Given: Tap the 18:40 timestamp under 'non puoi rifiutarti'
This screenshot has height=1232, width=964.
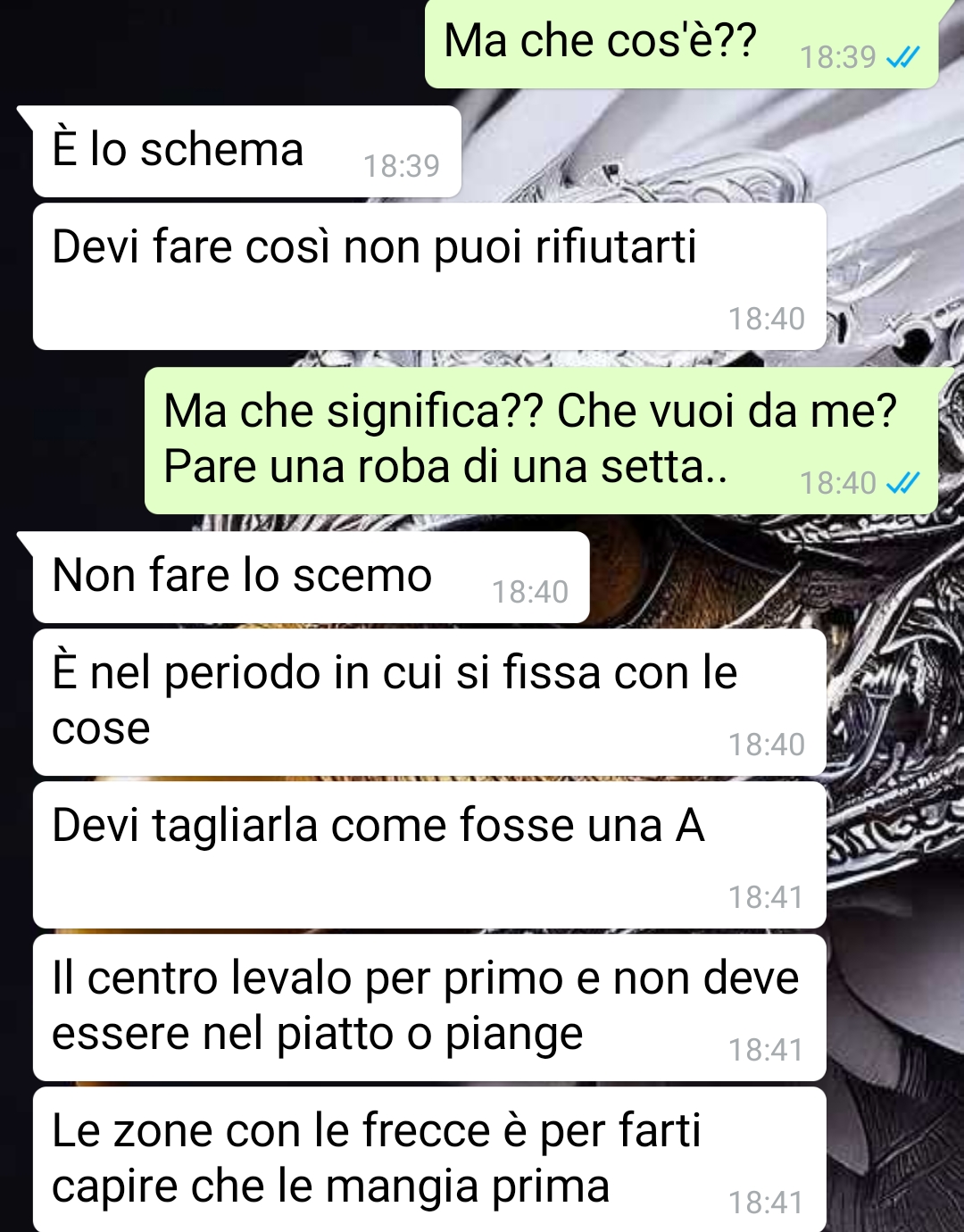Looking at the screenshot, I should [766, 319].
